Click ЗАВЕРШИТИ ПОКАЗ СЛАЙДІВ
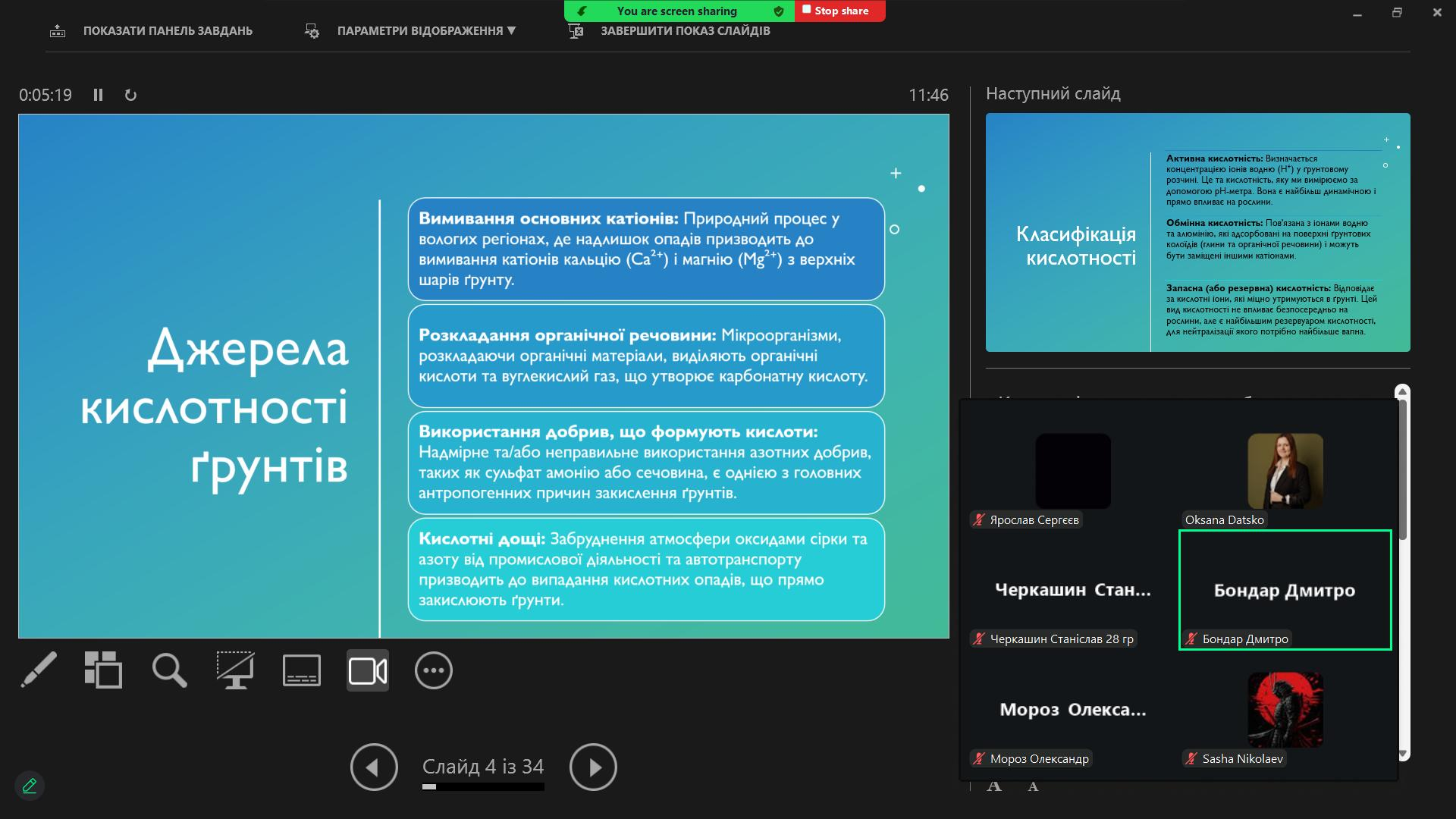 coord(685,31)
